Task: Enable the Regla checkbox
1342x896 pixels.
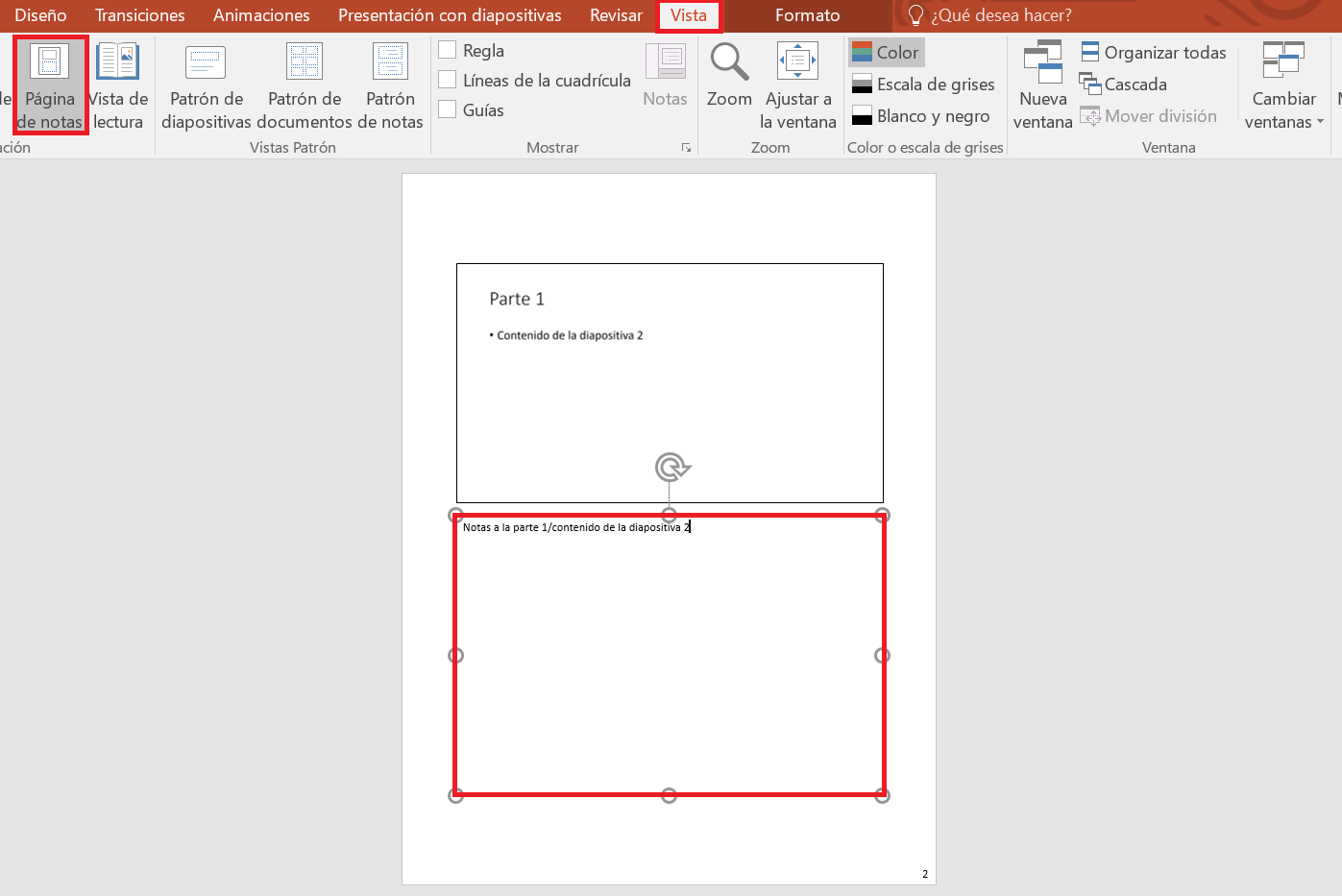Action: 447,50
